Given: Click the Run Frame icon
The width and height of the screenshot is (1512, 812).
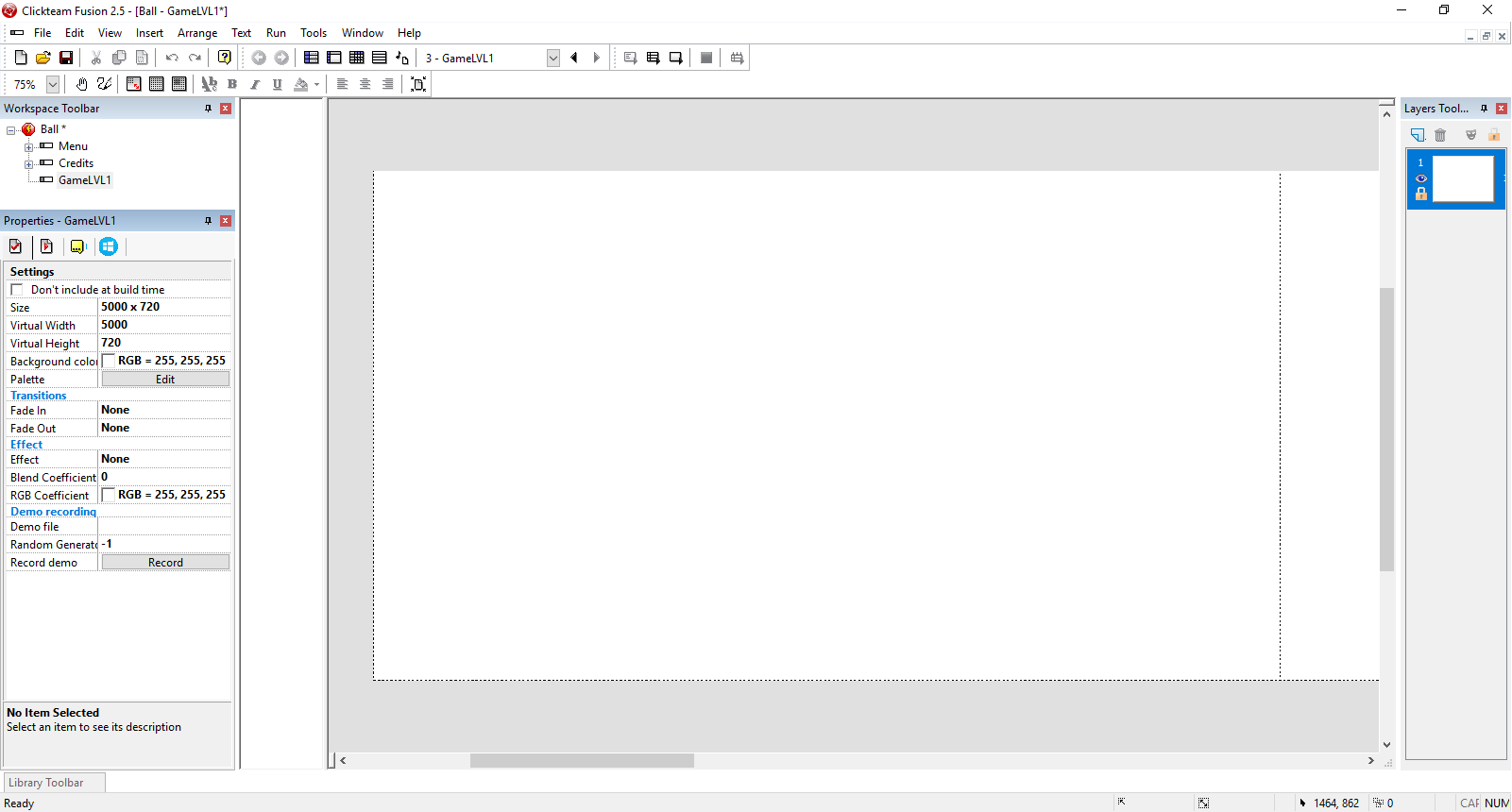Looking at the screenshot, I should pyautogui.click(x=675, y=58).
